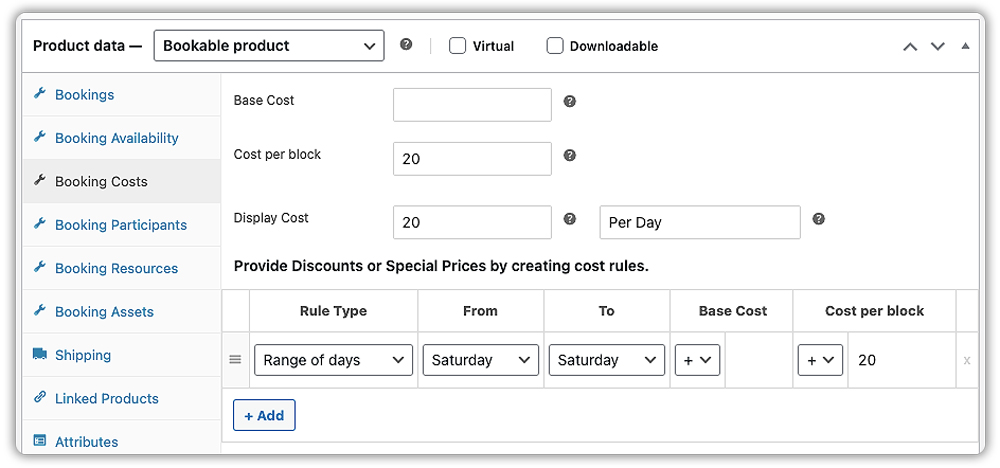The height and width of the screenshot is (468, 1000).
Task: Click help icon beside Display Cost 20 field
Action: (570, 219)
